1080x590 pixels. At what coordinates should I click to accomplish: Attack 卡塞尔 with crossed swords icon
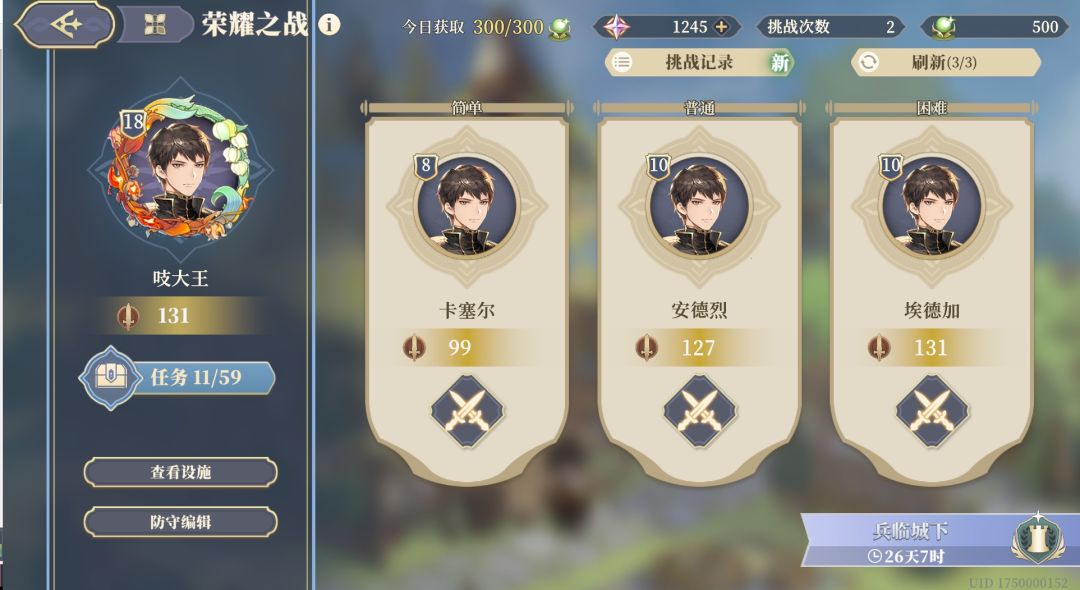tap(468, 411)
